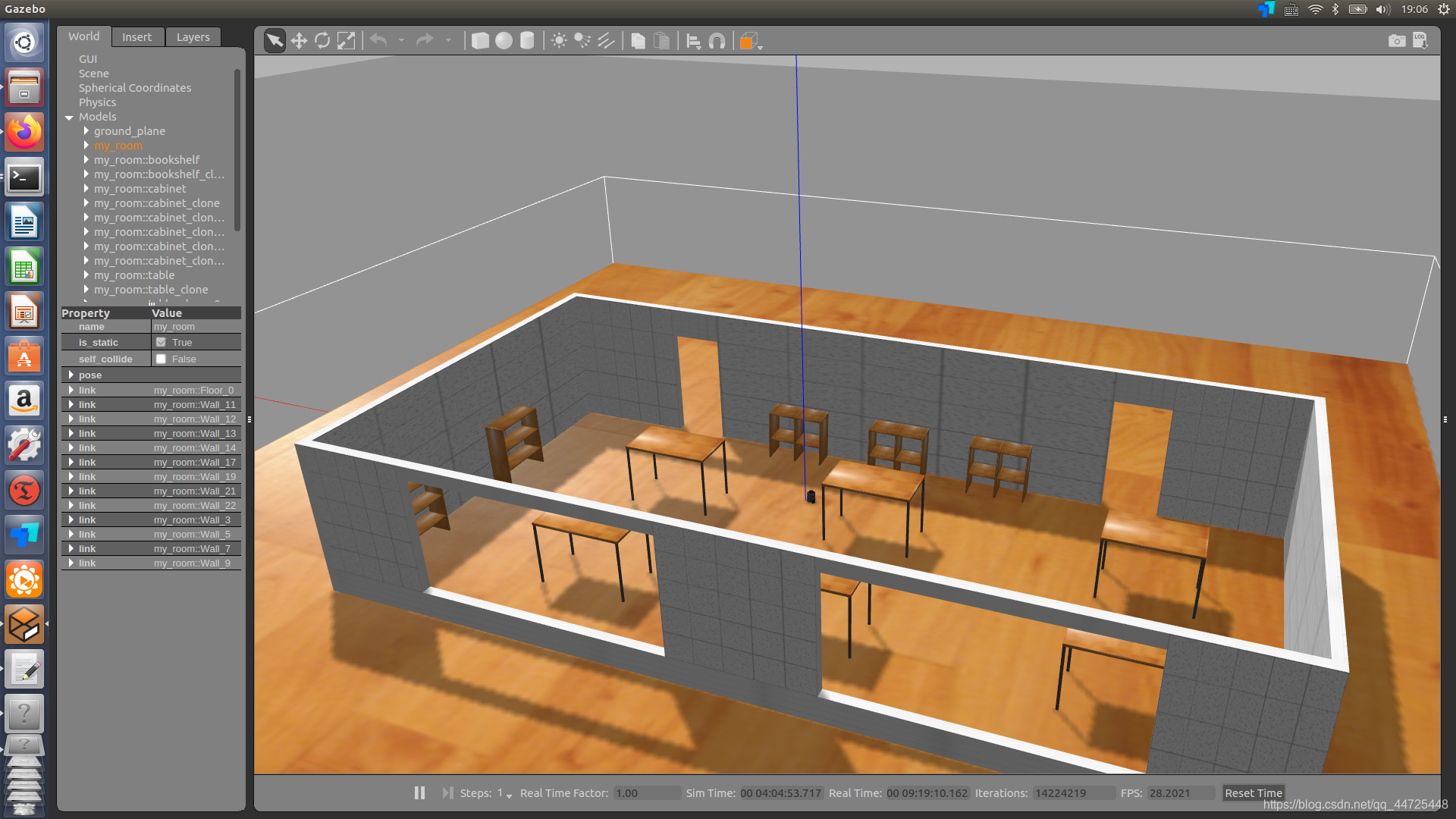This screenshot has width=1456, height=819.
Task: Click the Real Time Factor value
Action: click(646, 793)
